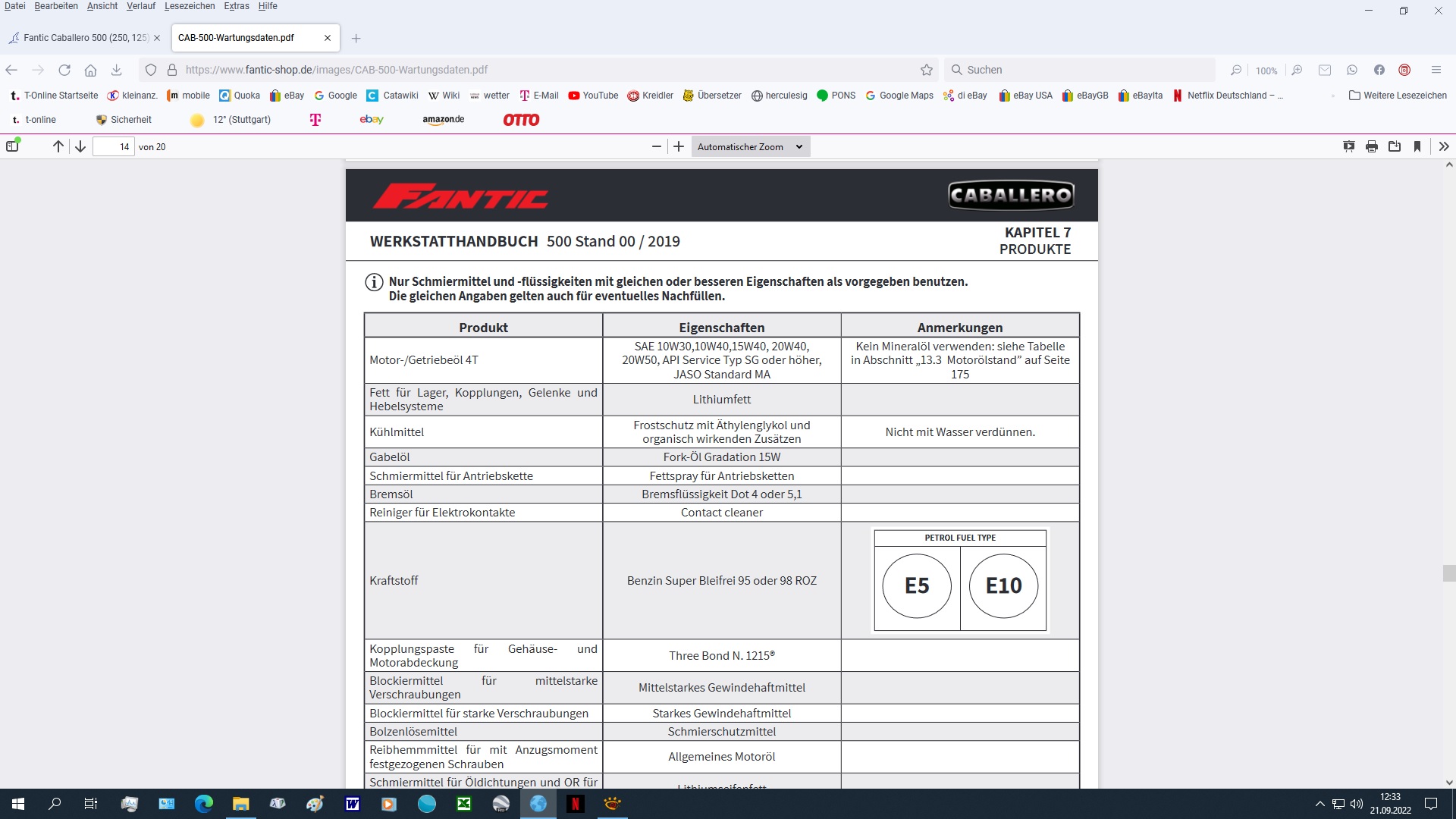1456x819 pixels.
Task: Open YouTube bookmark link
Action: tap(593, 96)
